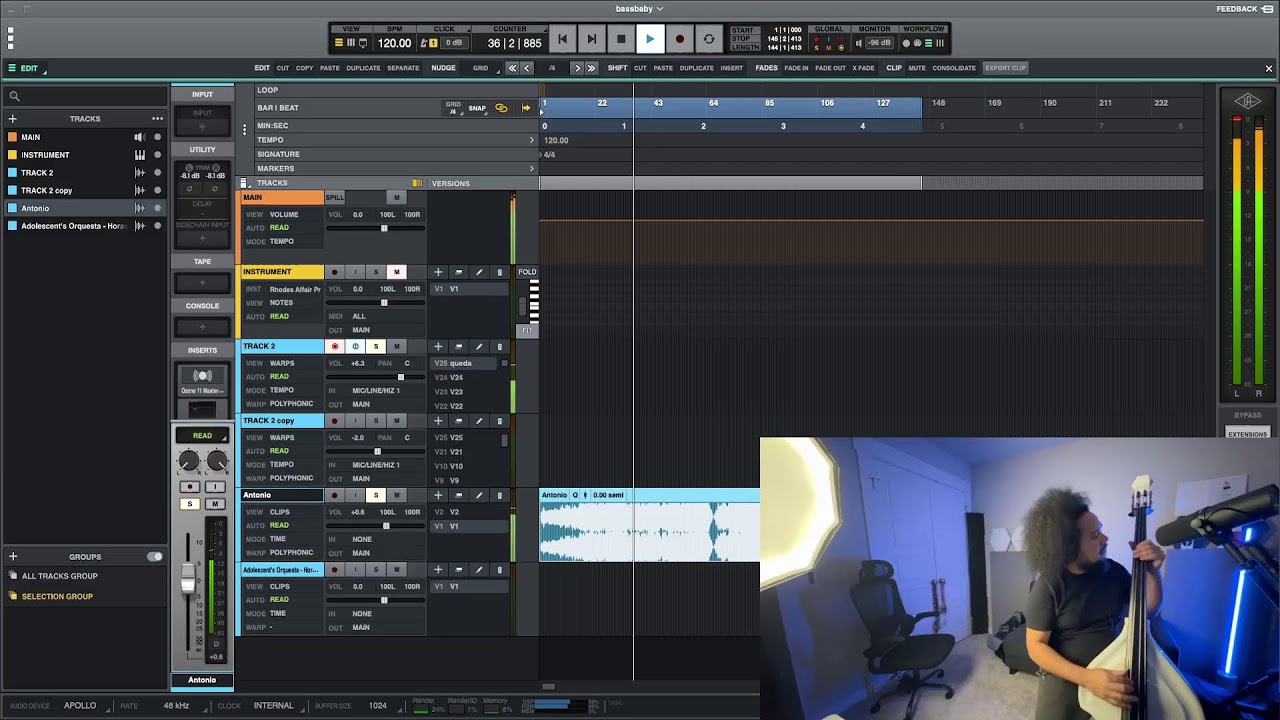Click the highlighted Play button

point(650,39)
